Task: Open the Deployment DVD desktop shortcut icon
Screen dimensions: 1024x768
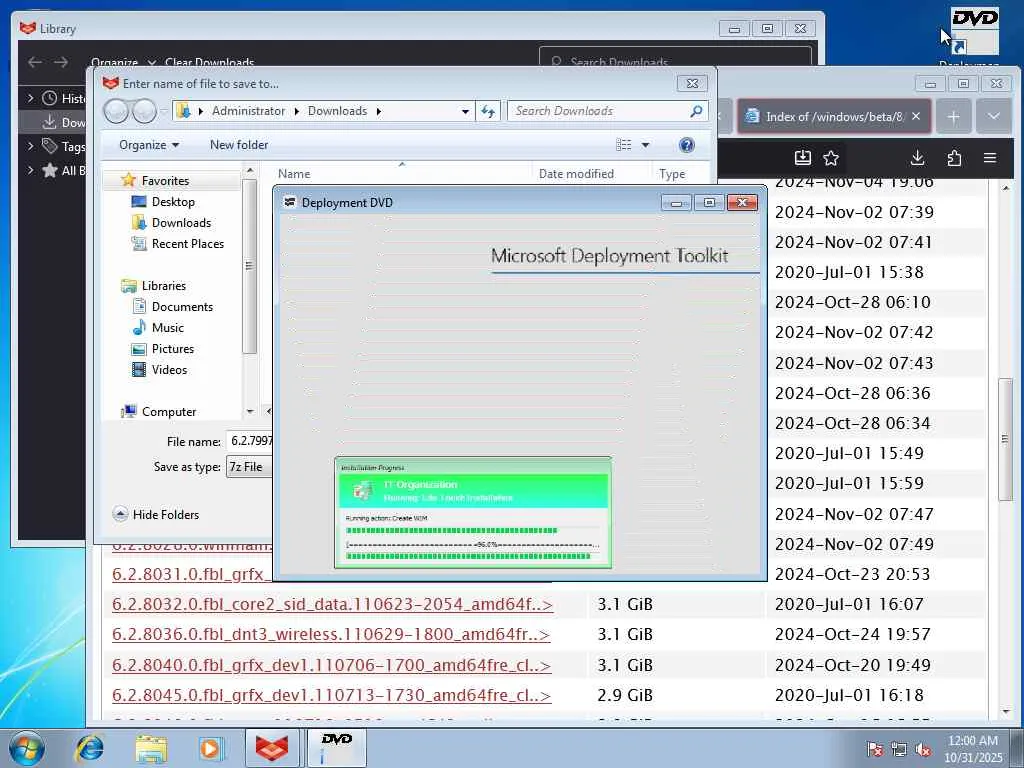Action: click(974, 31)
